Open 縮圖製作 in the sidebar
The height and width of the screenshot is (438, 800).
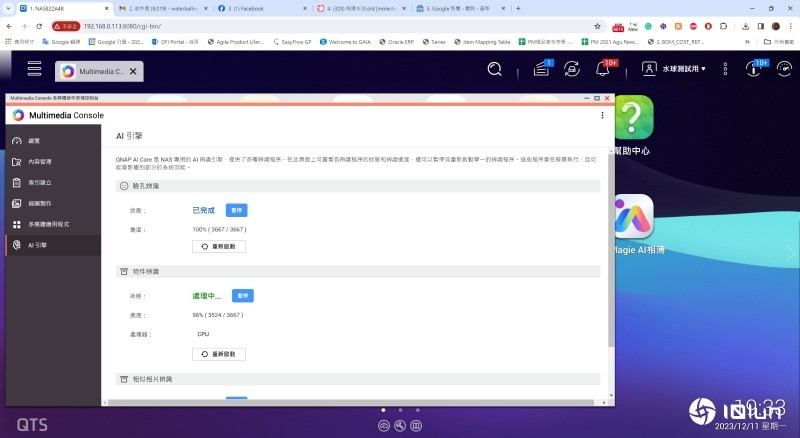[x=39, y=203]
